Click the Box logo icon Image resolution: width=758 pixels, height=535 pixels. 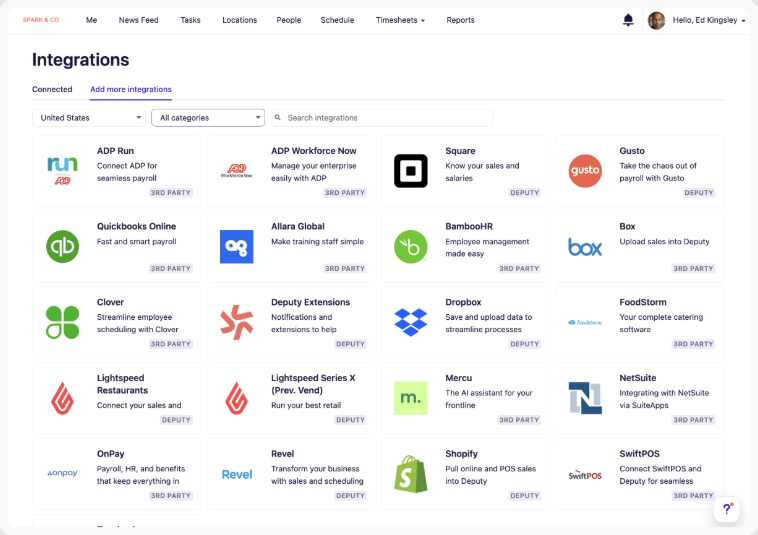[x=585, y=247]
